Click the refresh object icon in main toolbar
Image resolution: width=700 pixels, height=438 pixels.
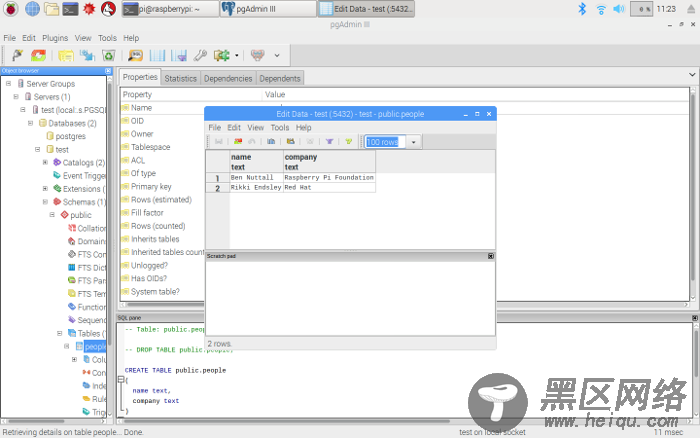coord(38,55)
